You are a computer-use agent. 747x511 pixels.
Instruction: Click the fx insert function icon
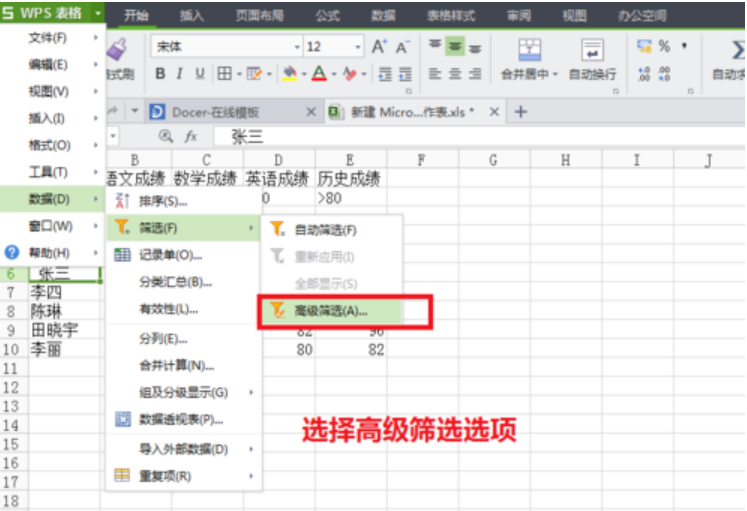pyautogui.click(x=190, y=137)
